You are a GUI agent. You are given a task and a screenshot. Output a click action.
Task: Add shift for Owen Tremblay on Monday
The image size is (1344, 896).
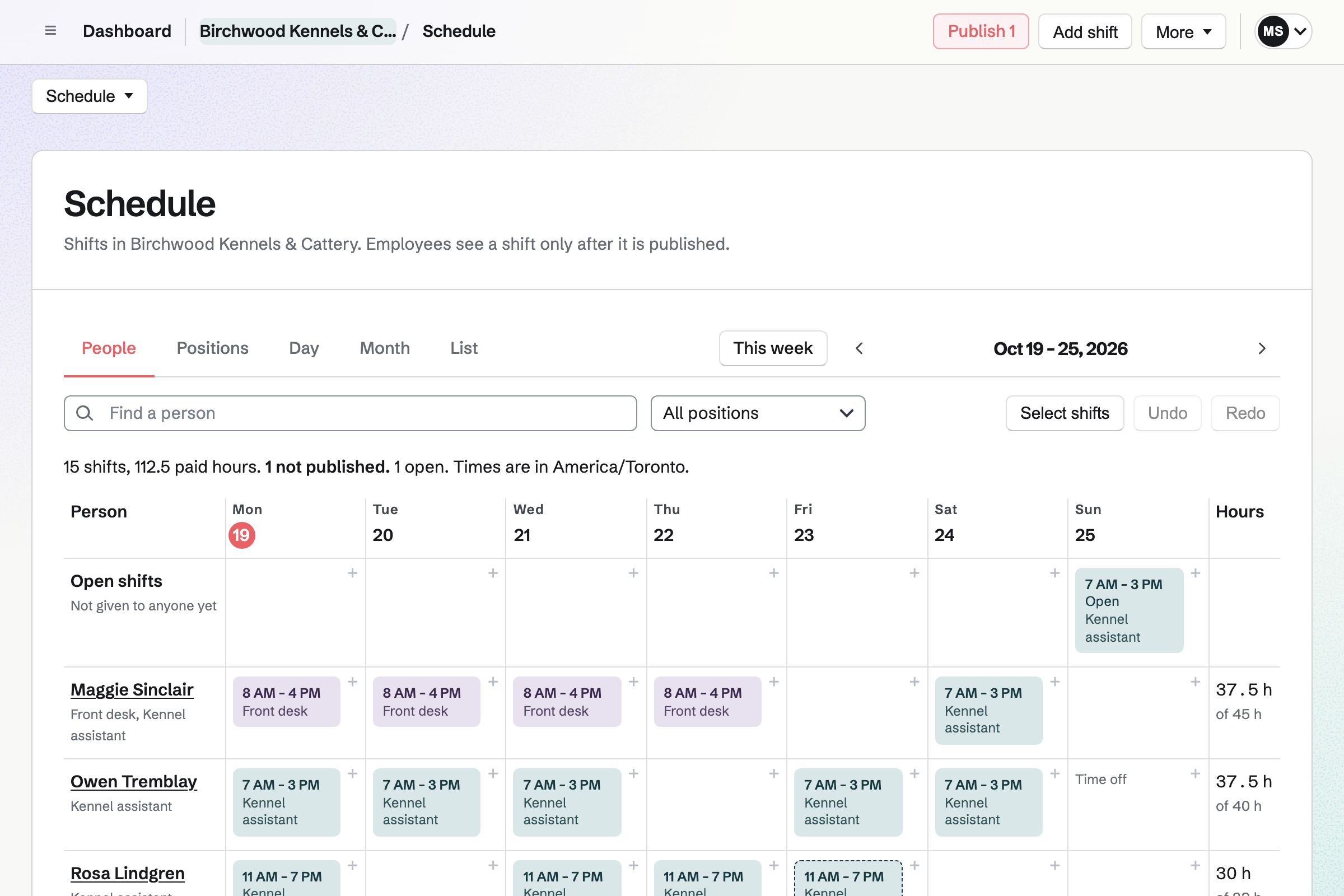pos(353,774)
